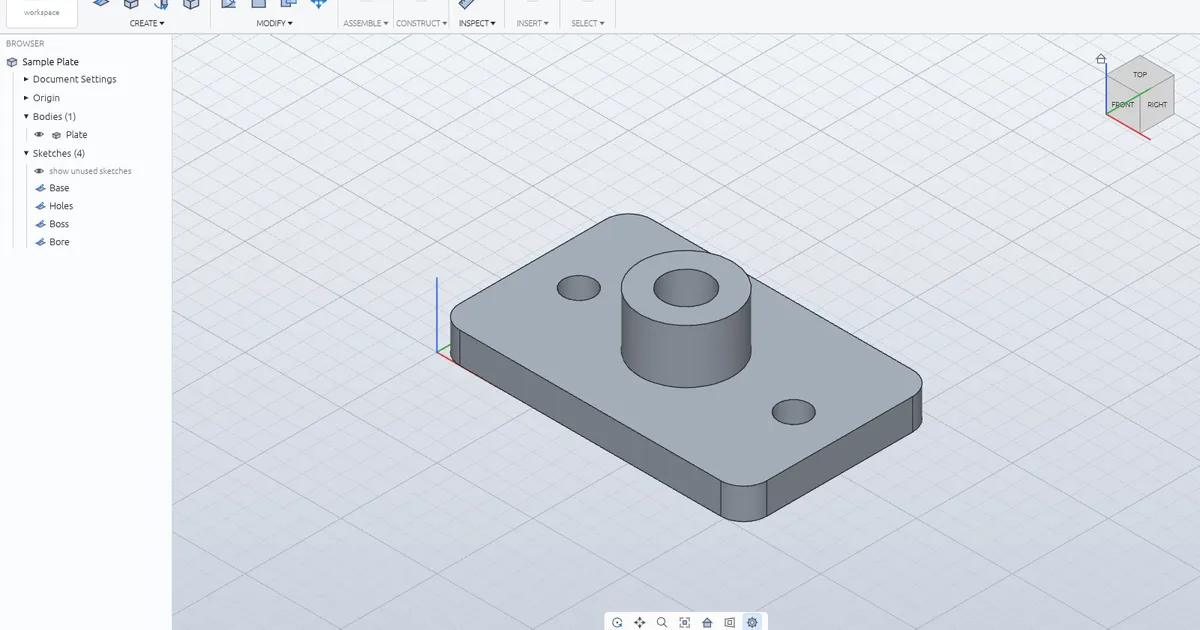The height and width of the screenshot is (630, 1200).
Task: Open the INSPECT dropdown menu
Action: pyautogui.click(x=477, y=23)
